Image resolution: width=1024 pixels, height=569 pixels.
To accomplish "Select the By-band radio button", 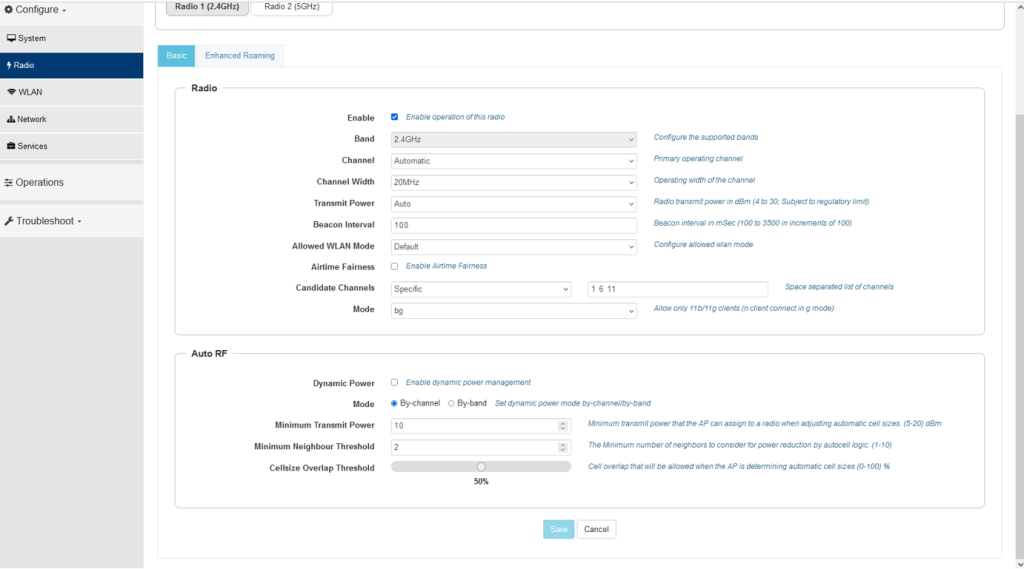I will click(451, 403).
